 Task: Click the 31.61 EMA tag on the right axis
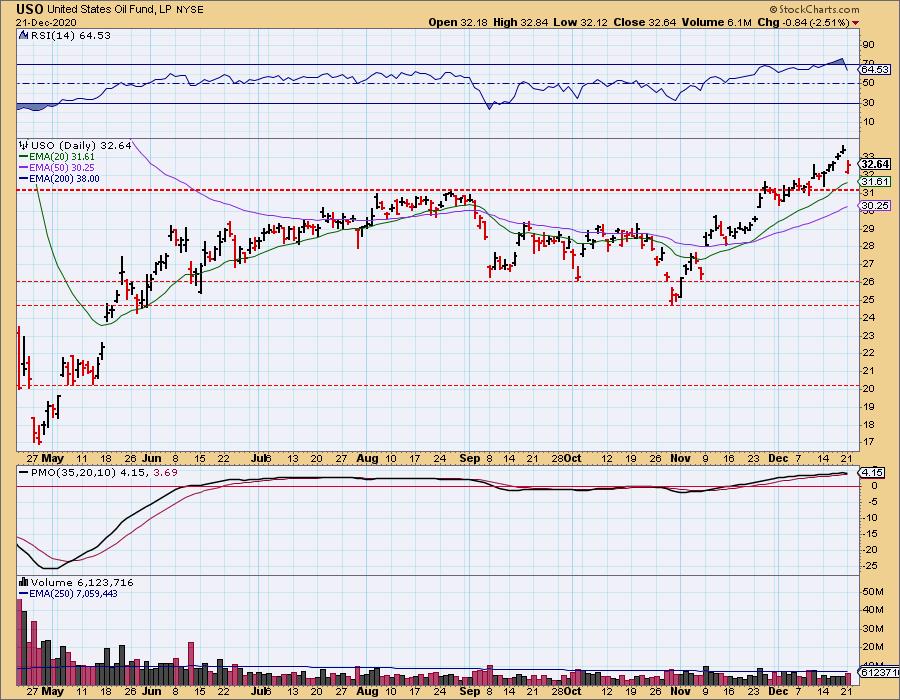pyautogui.click(x=875, y=181)
